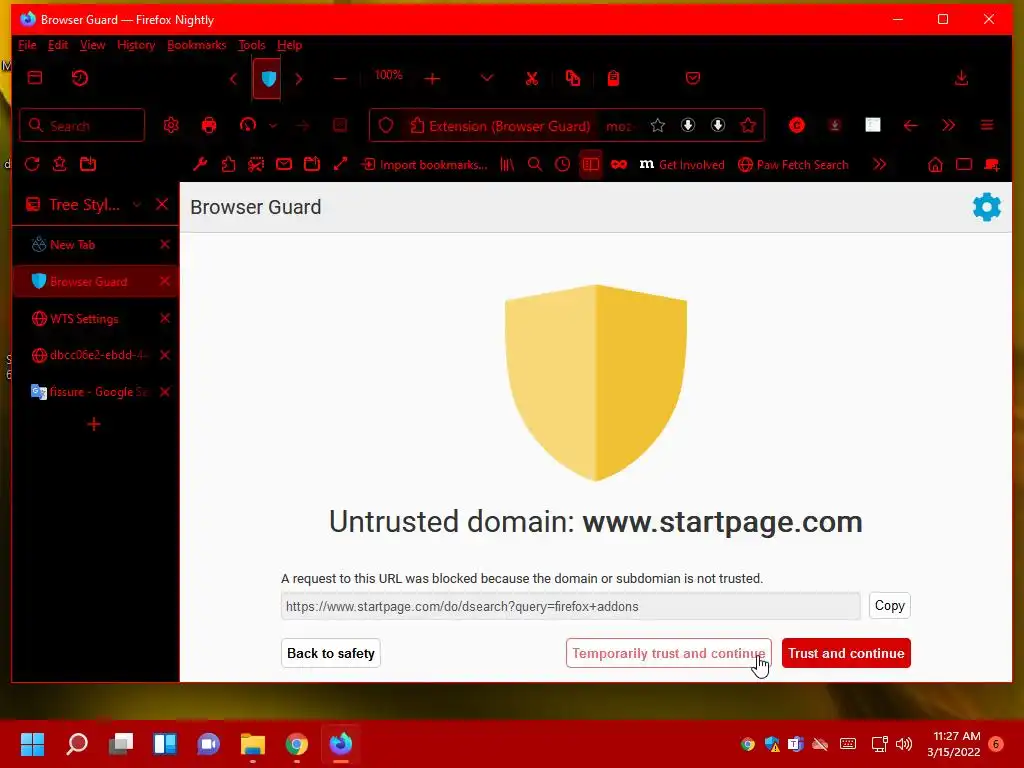
Task: Add a new tab with the plus button
Action: (x=93, y=424)
